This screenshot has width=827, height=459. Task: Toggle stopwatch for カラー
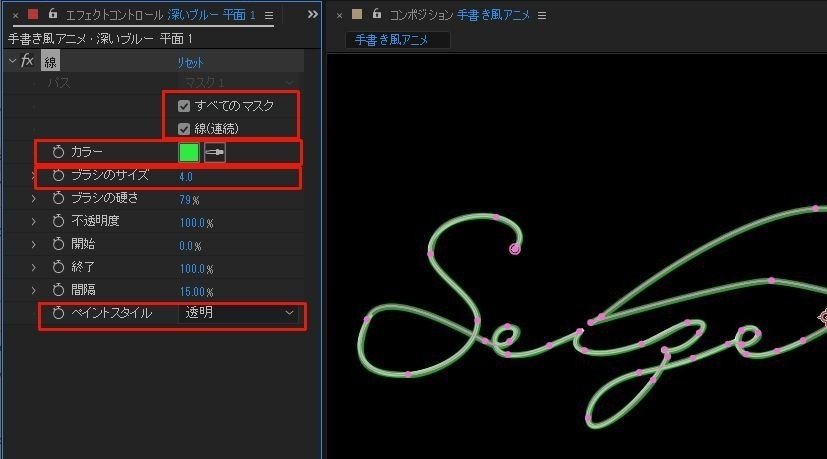[58, 152]
